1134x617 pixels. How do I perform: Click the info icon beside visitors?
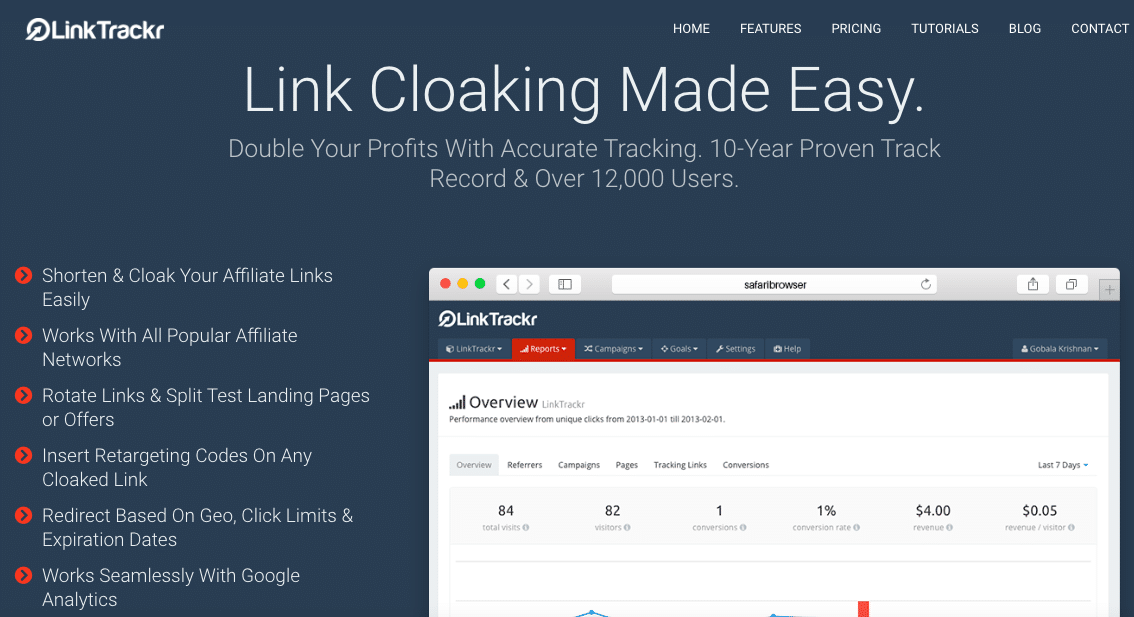[627, 528]
